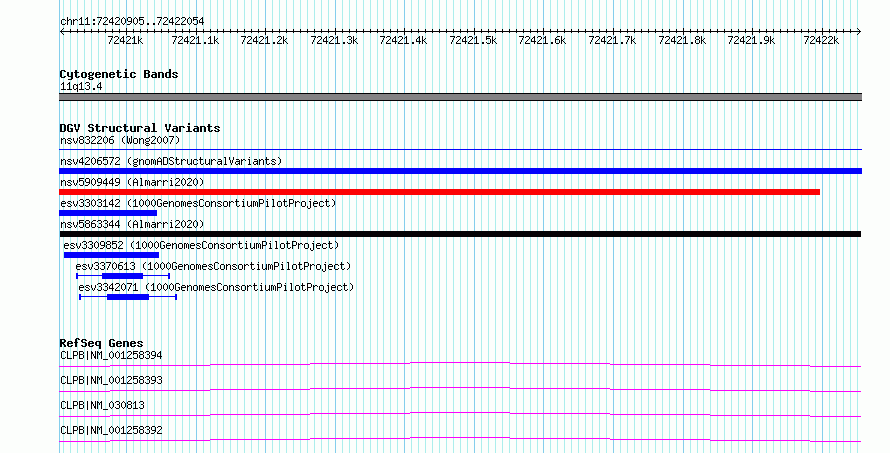Click the black nsv5863344 variant bar
Image resolution: width=890 pixels, height=453 pixels.
click(460, 234)
